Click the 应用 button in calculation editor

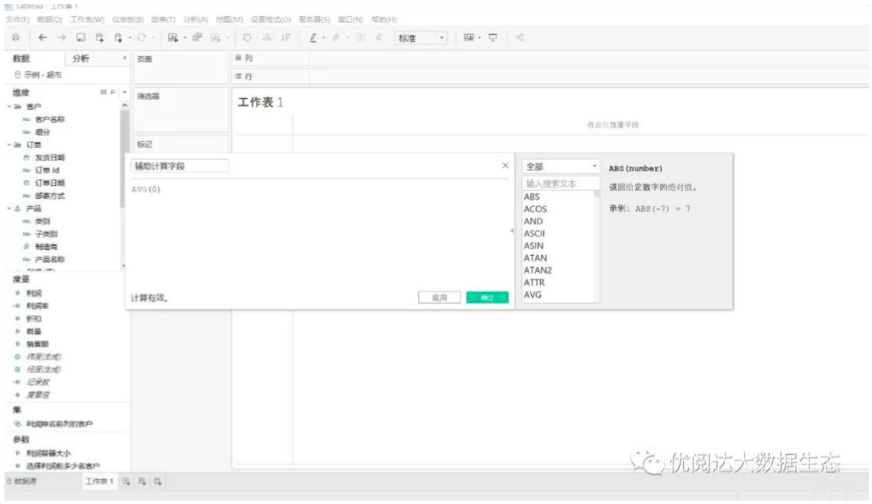point(439,297)
